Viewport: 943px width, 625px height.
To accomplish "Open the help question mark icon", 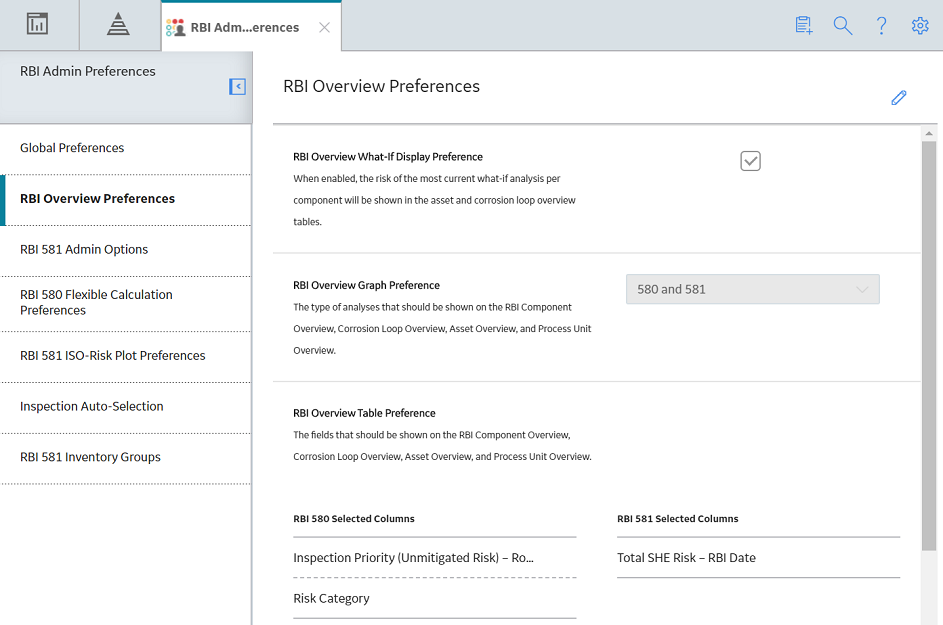I will coord(882,25).
